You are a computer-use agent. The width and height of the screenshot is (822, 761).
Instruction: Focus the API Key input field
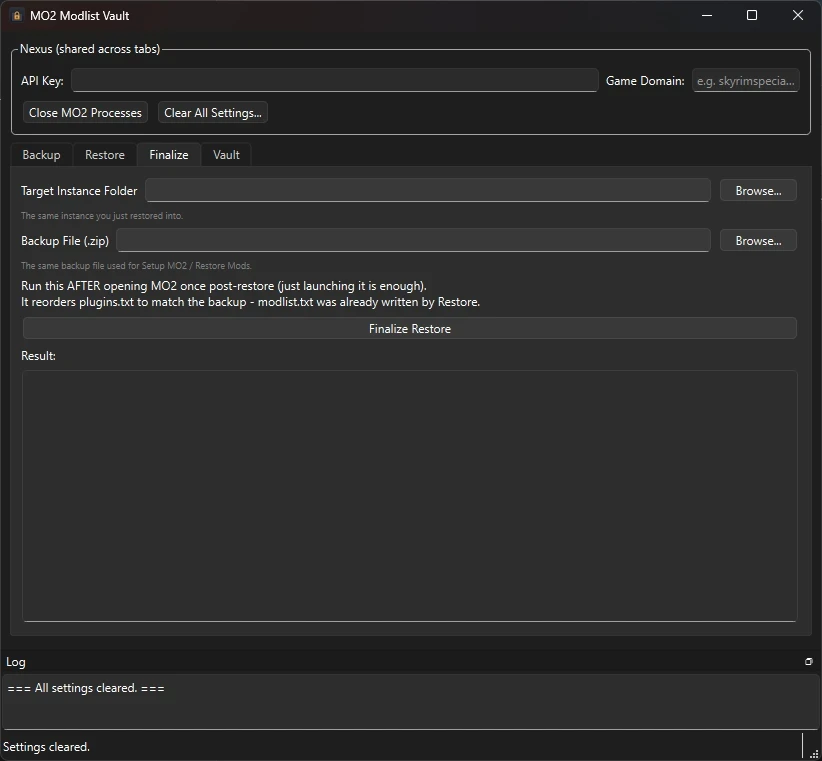(x=335, y=81)
